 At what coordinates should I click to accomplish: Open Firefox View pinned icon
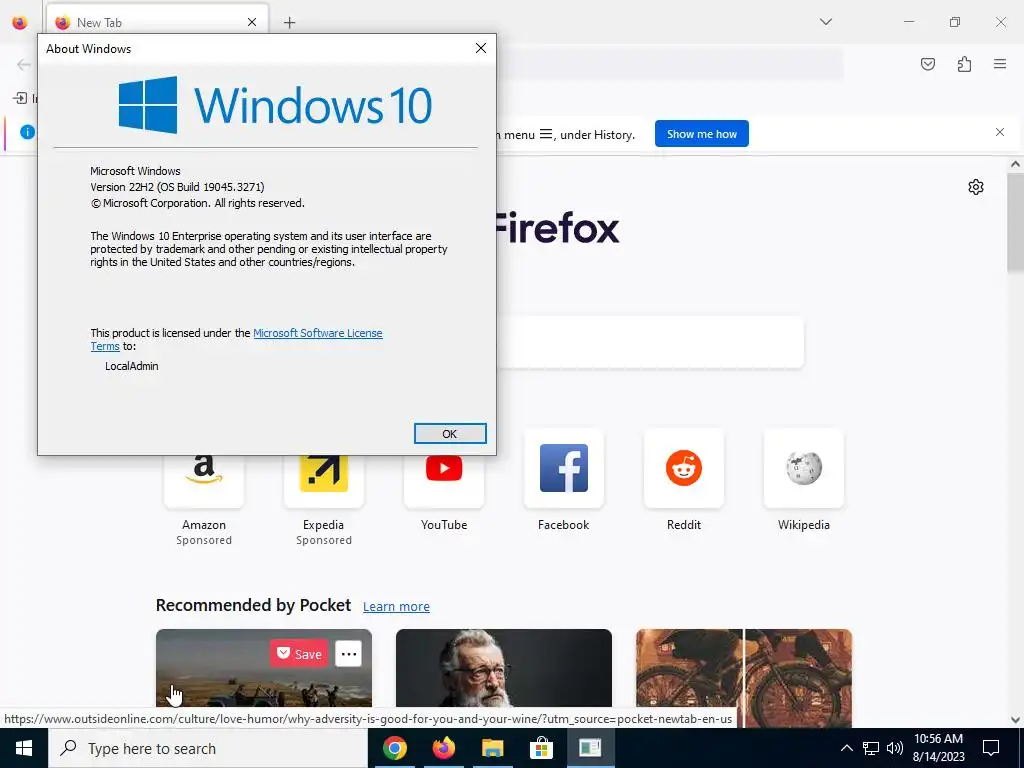tap(20, 23)
